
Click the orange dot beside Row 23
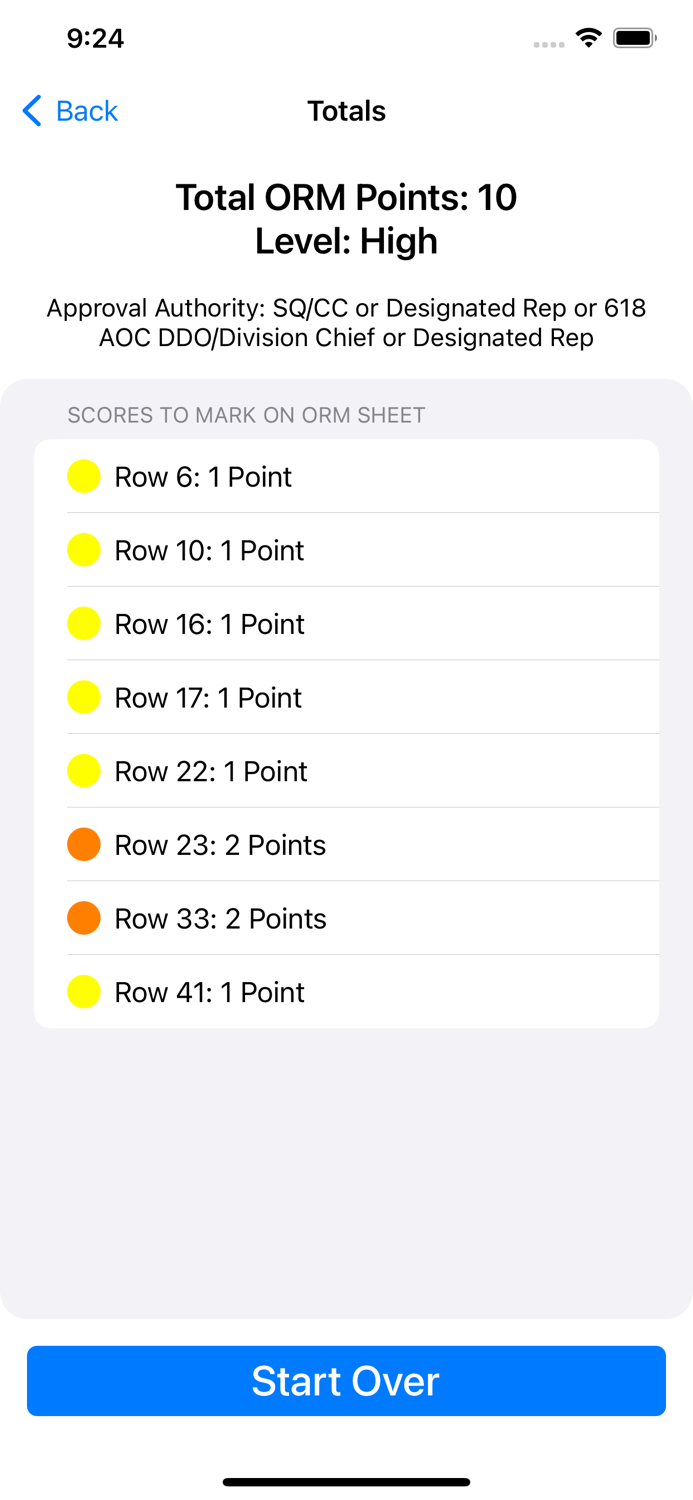tap(84, 844)
